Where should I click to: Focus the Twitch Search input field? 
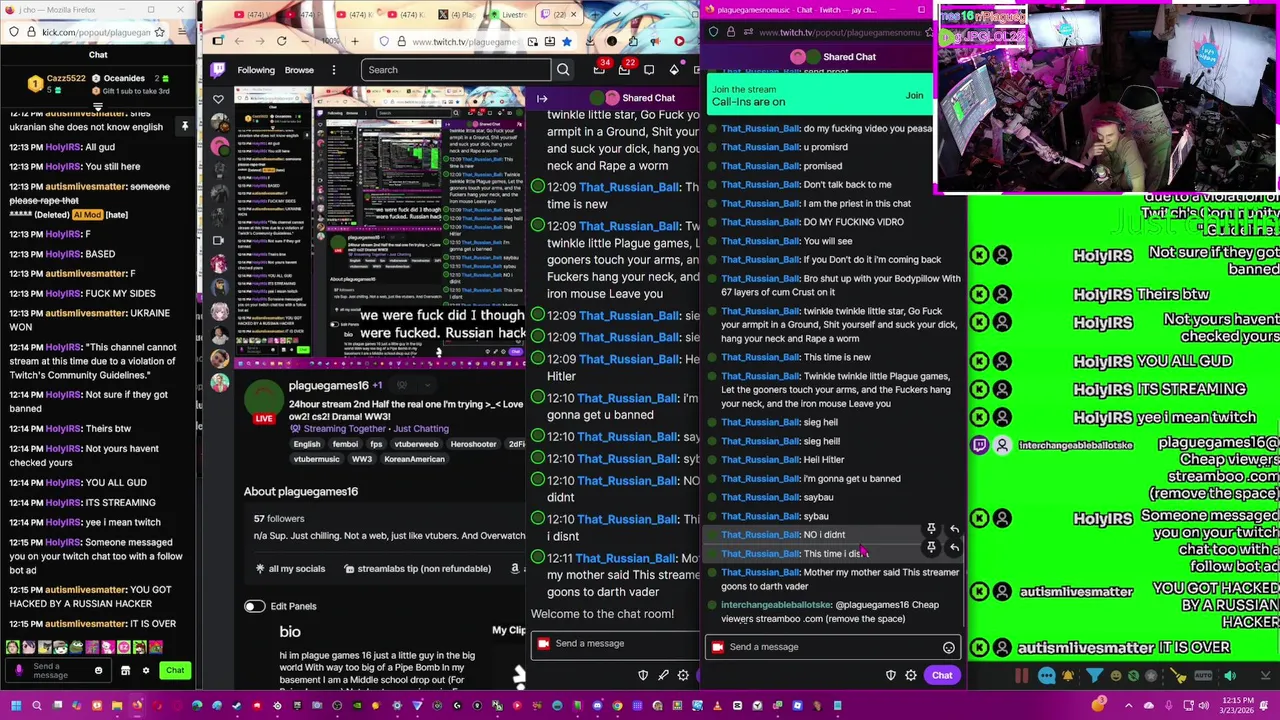[456, 70]
